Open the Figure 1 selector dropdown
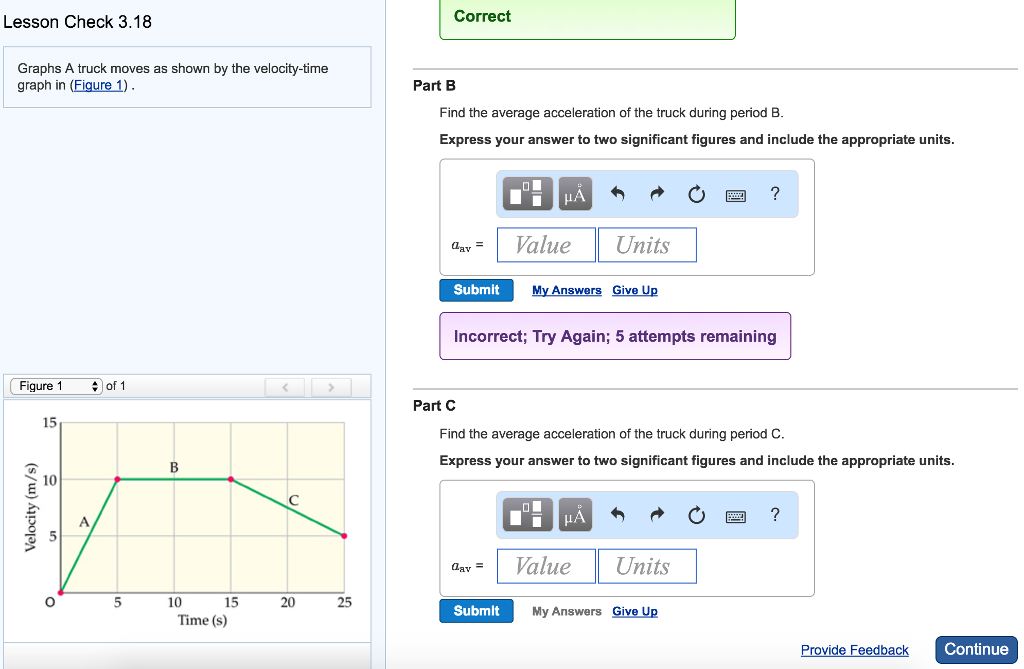1024x669 pixels. (x=55, y=385)
